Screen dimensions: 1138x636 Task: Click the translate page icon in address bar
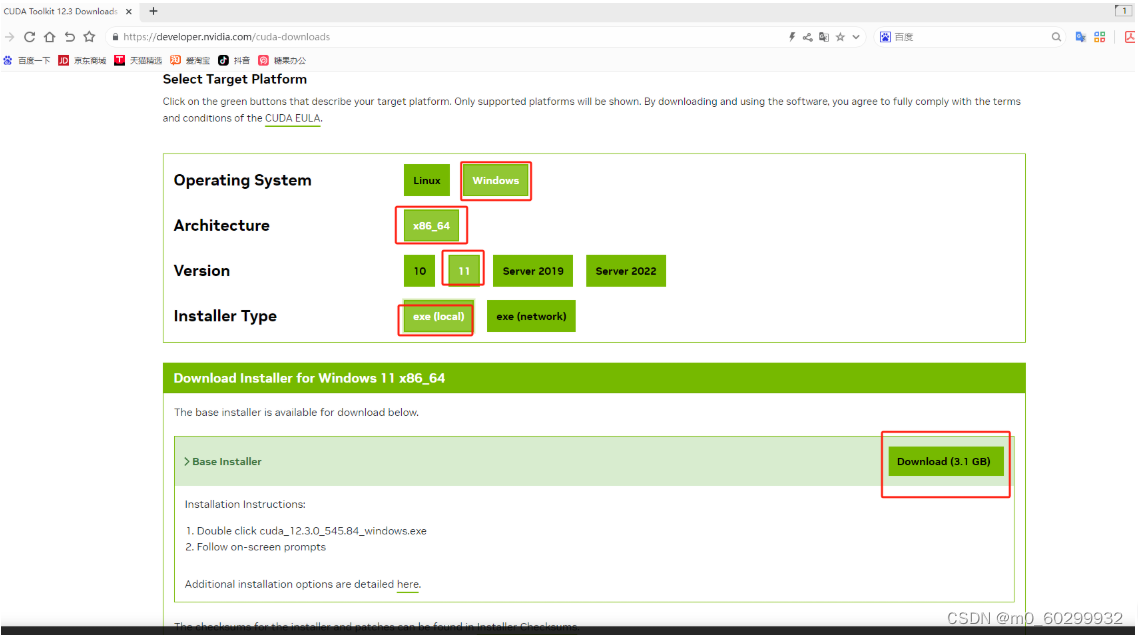(x=824, y=37)
